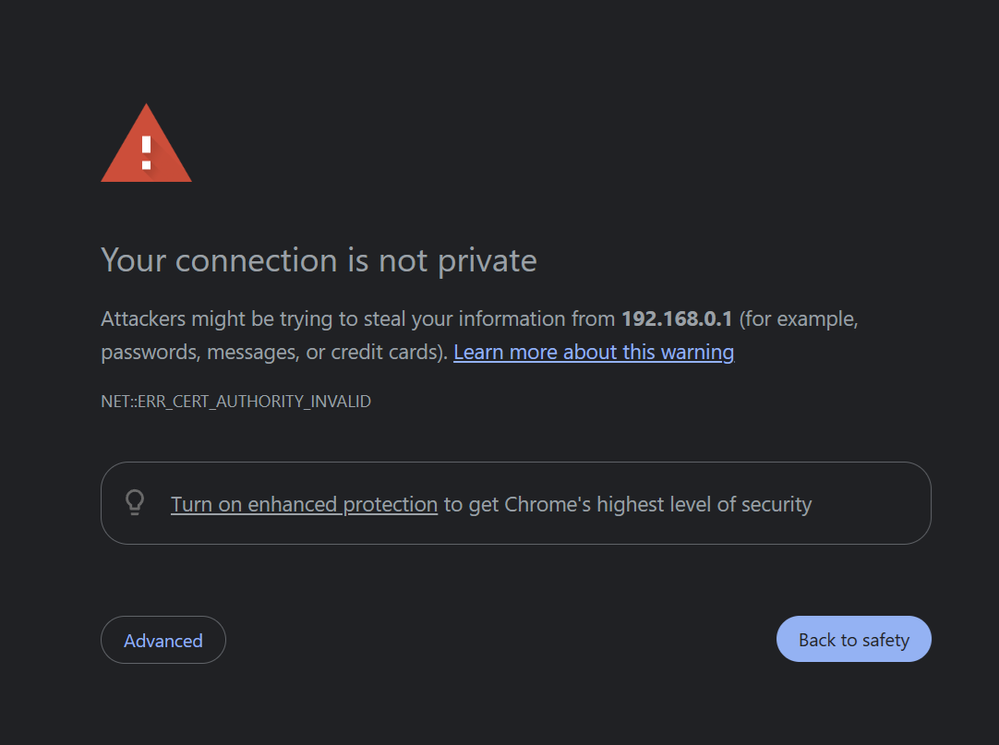
Task: Click the NET::ERR_CERT_AUTHORITY_INVALID error code
Action: pyautogui.click(x=236, y=402)
